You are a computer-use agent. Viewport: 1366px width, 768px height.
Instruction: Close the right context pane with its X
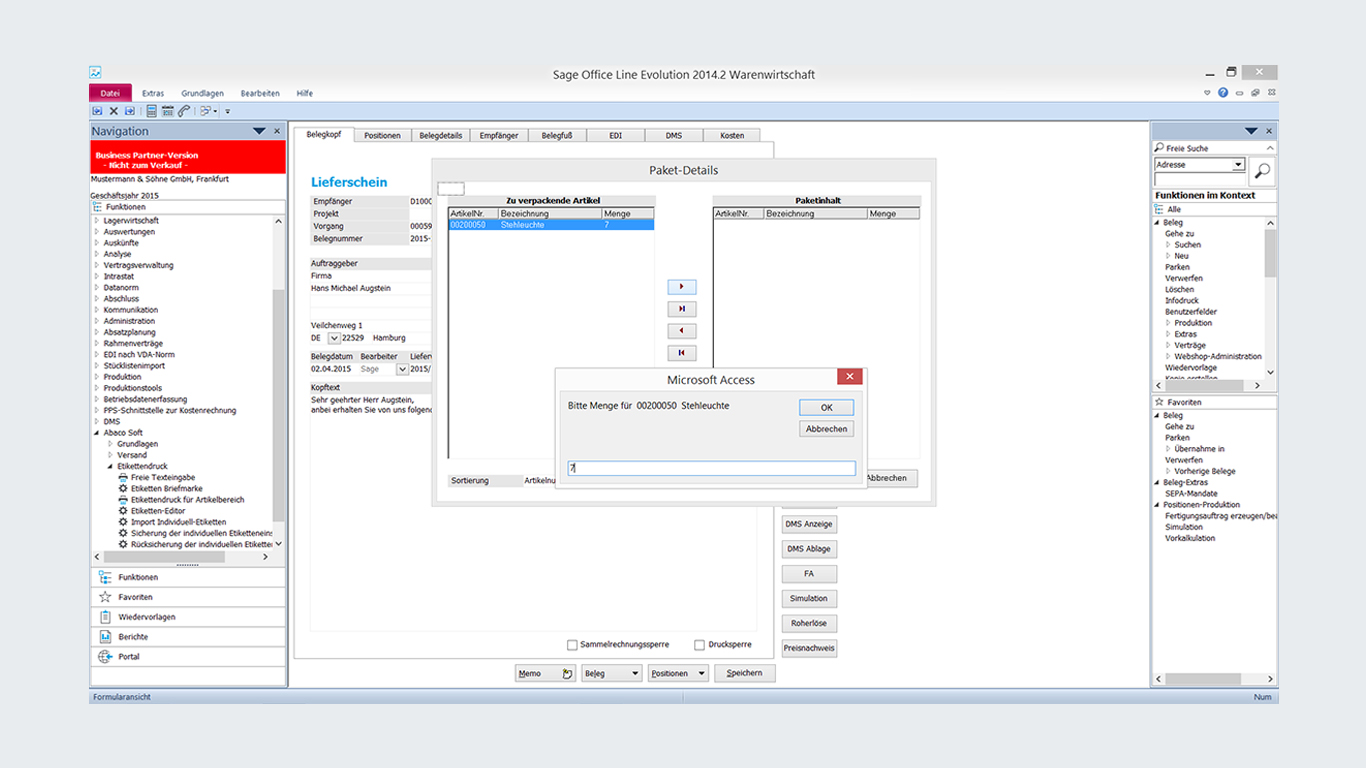[x=1269, y=131]
